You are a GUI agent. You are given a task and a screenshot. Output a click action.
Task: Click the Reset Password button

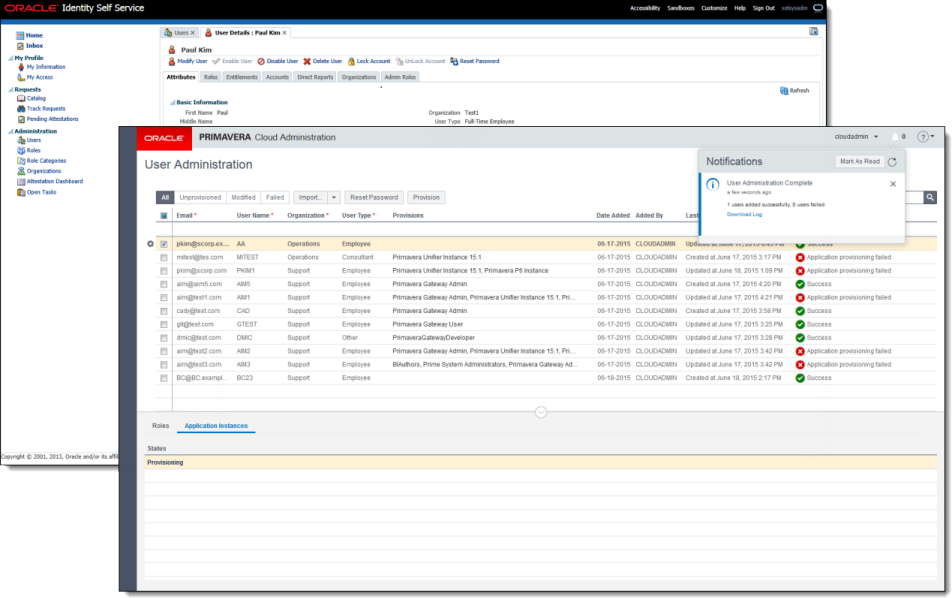(x=374, y=198)
